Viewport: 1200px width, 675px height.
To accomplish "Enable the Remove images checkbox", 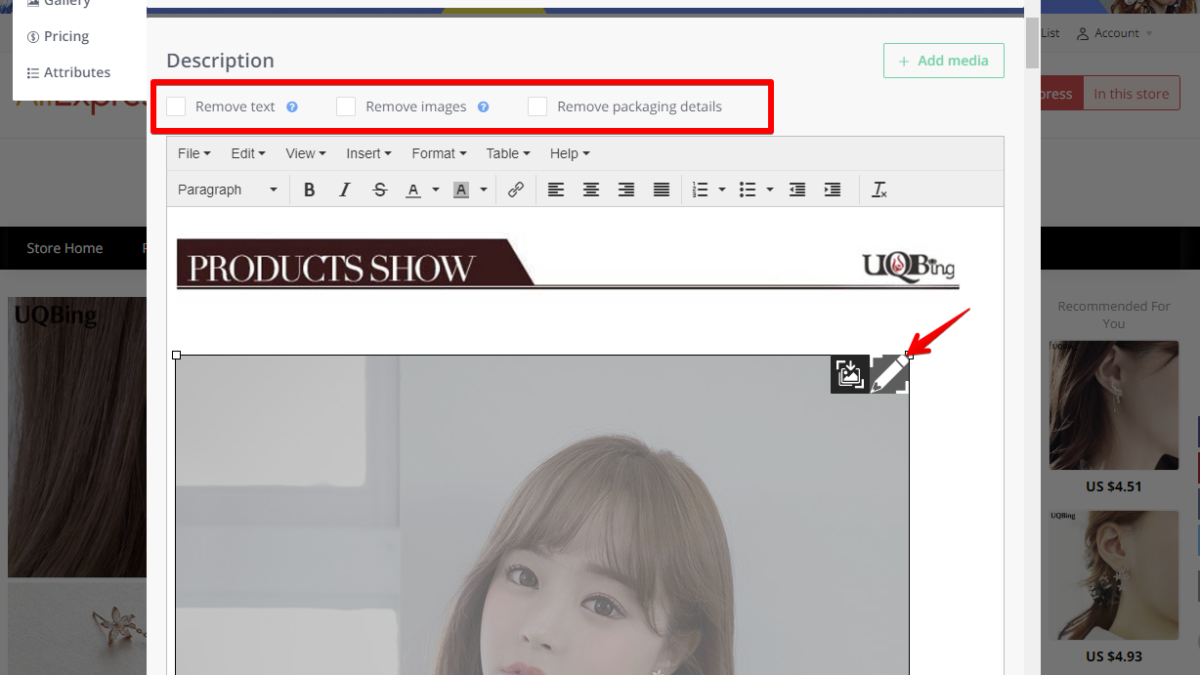I will (346, 106).
